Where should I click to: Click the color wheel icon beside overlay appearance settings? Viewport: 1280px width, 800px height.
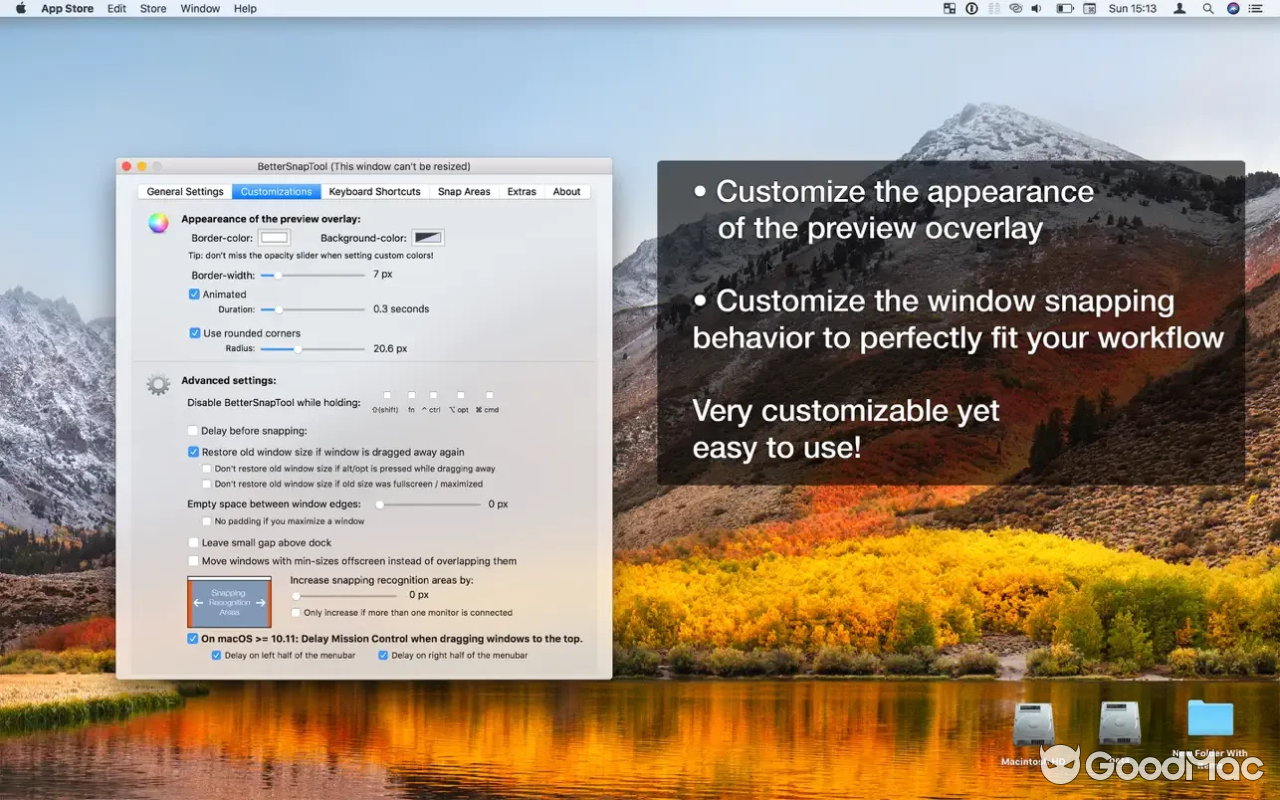point(157,223)
